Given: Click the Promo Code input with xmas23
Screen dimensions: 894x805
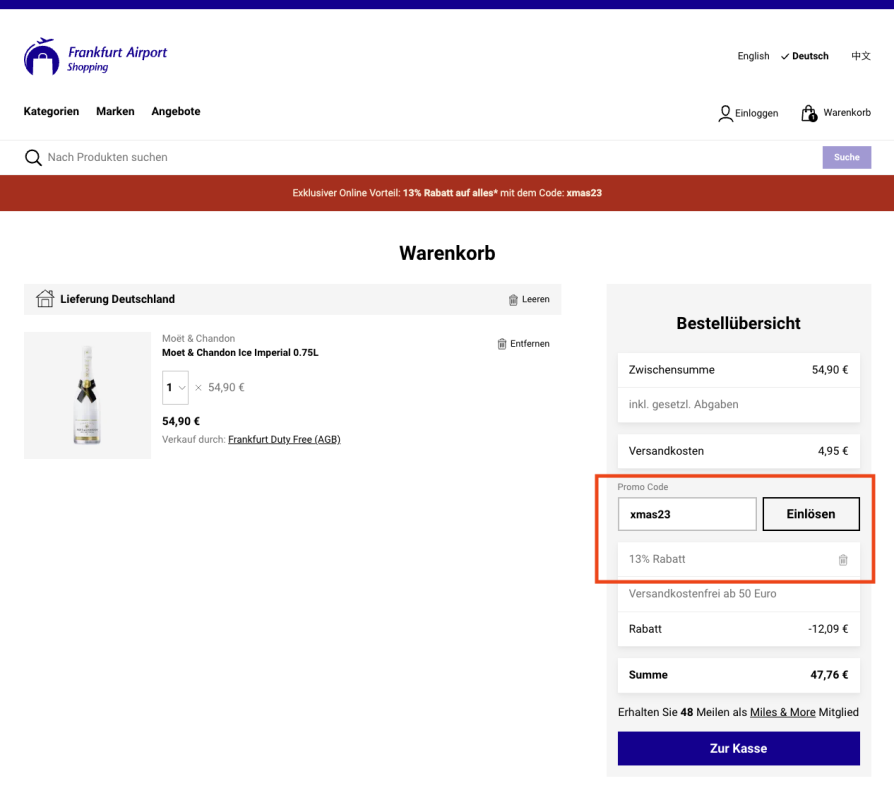Looking at the screenshot, I should 687,514.
